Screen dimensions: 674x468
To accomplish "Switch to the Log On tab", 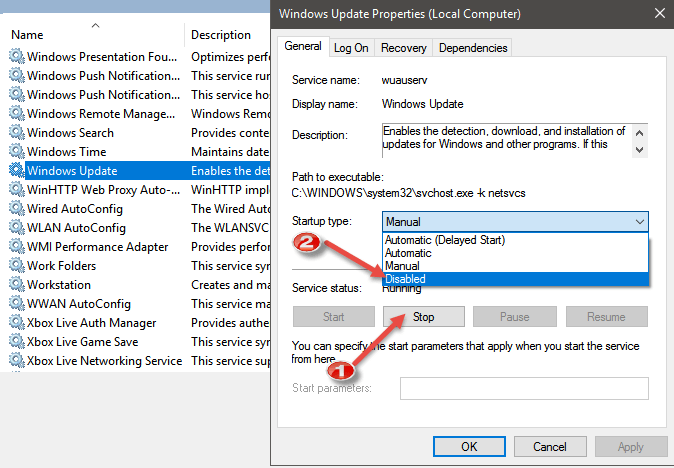I will click(351, 48).
